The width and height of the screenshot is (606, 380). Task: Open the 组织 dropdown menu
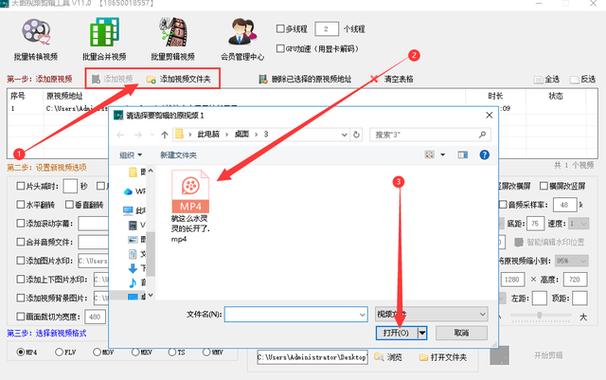click(x=131, y=155)
